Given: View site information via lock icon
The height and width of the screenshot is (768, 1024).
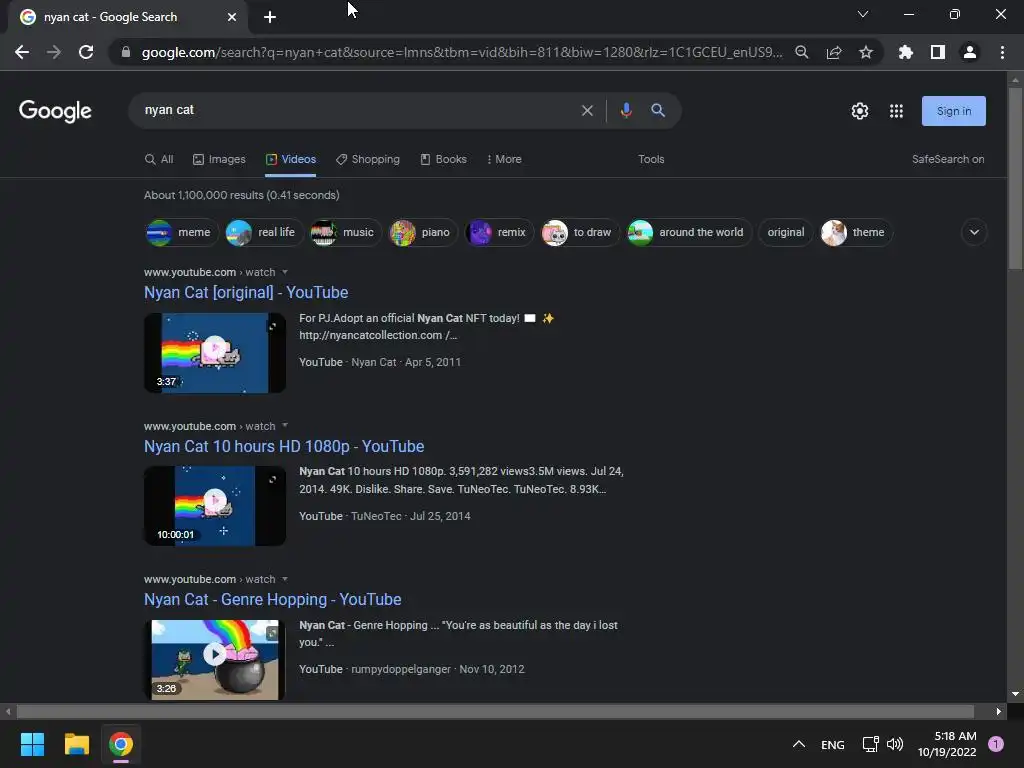Looking at the screenshot, I should 125,52.
